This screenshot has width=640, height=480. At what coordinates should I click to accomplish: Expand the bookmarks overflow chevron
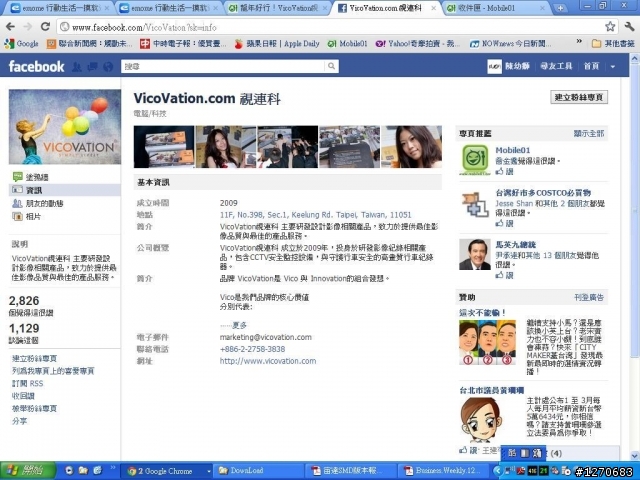579,42
